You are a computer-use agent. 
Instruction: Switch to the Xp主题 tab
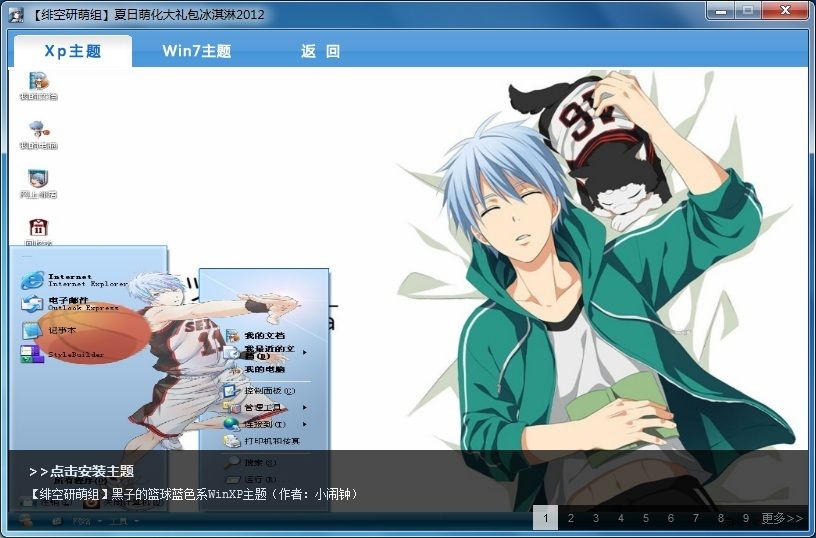pyautogui.click(x=72, y=51)
